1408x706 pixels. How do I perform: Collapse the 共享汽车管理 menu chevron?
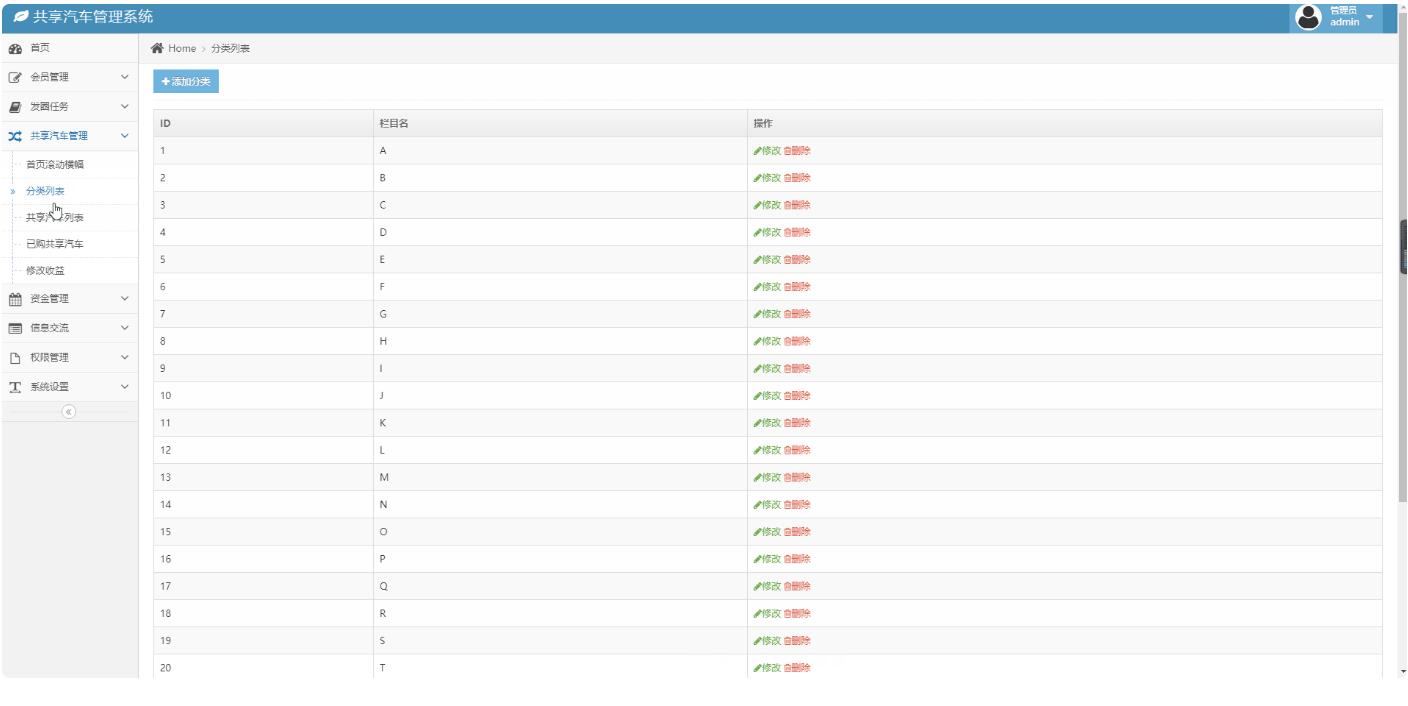click(124, 136)
